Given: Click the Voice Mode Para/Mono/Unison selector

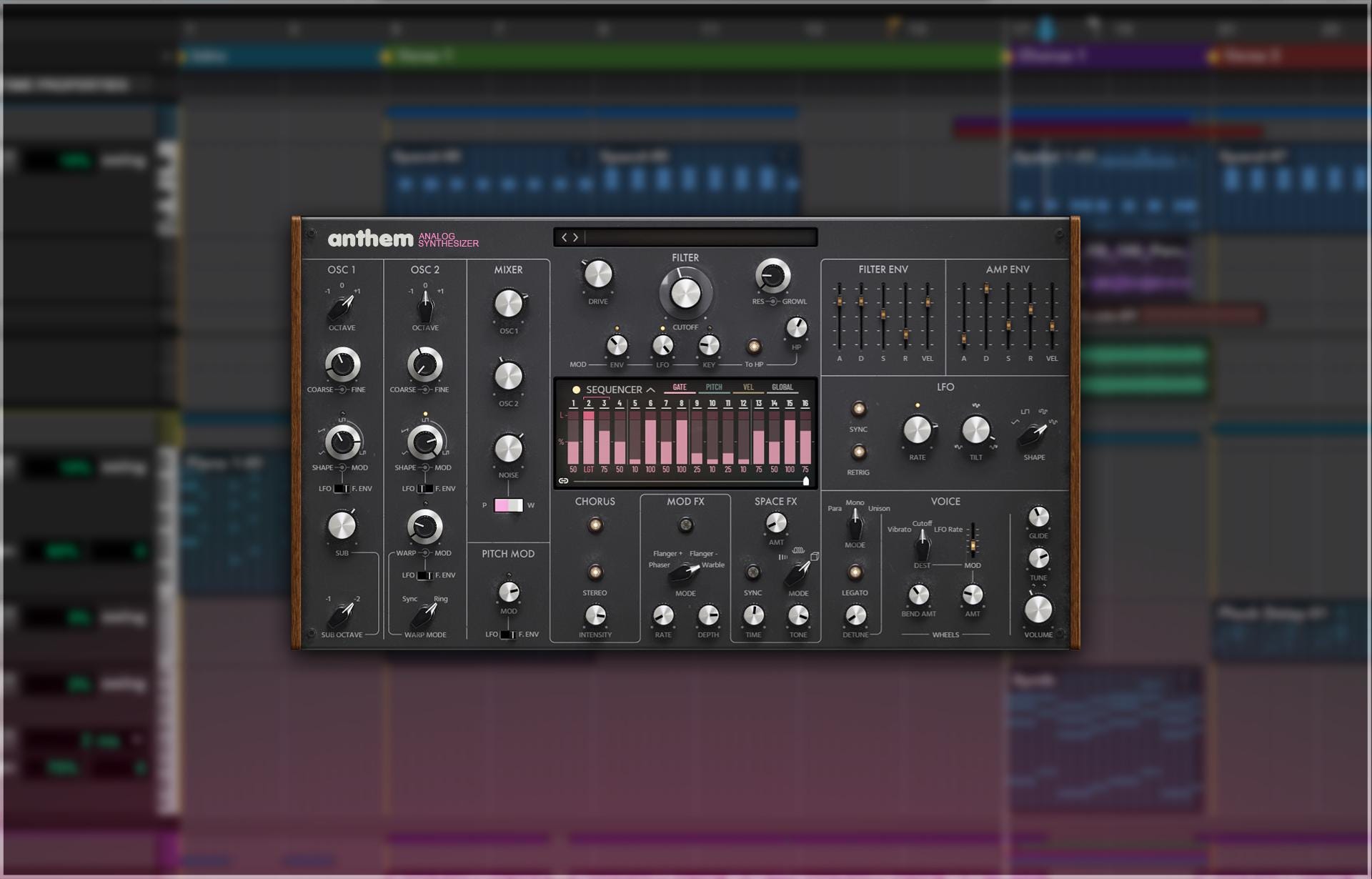Looking at the screenshot, I should pyautogui.click(x=855, y=525).
